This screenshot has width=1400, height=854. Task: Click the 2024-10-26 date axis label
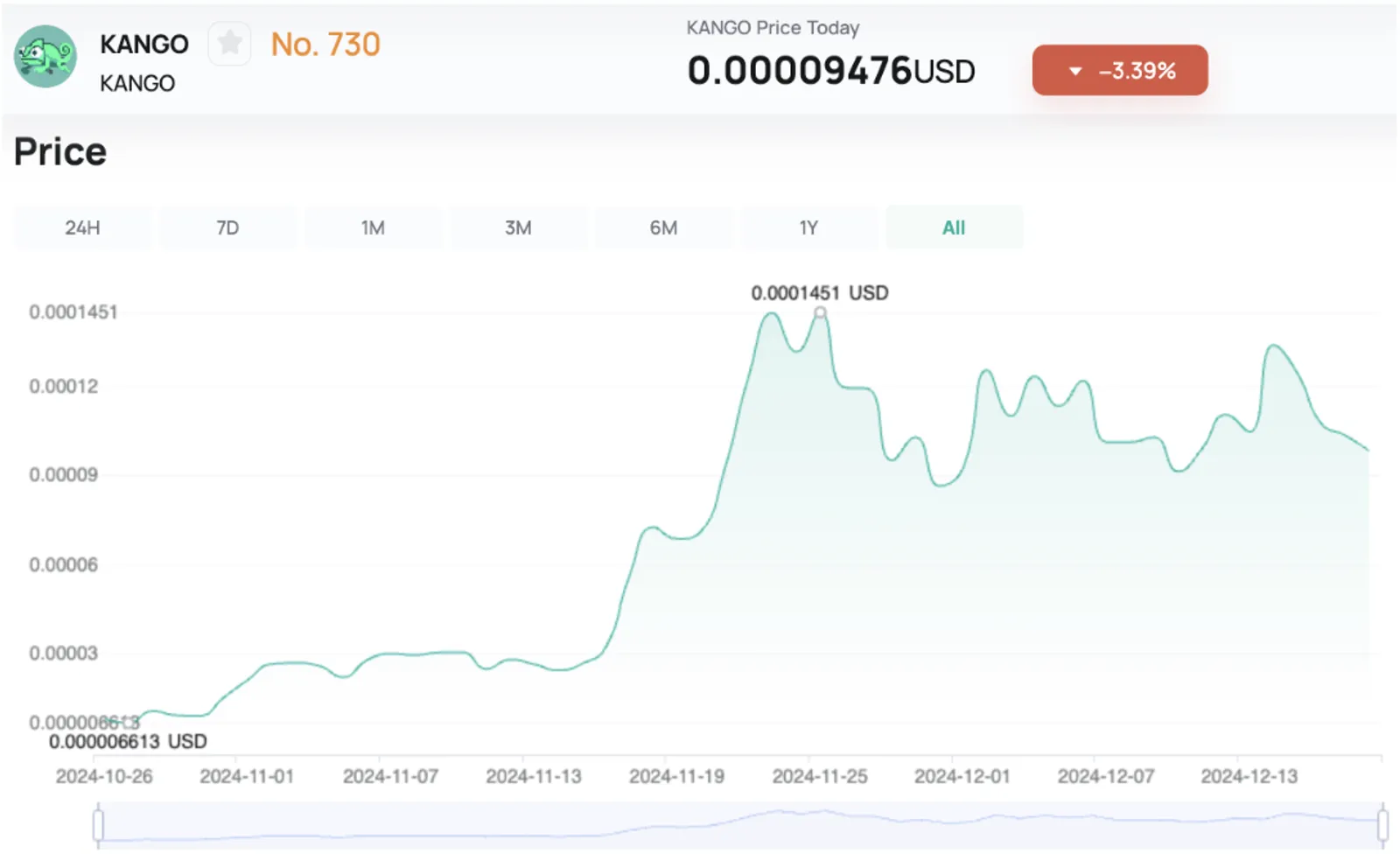click(104, 776)
